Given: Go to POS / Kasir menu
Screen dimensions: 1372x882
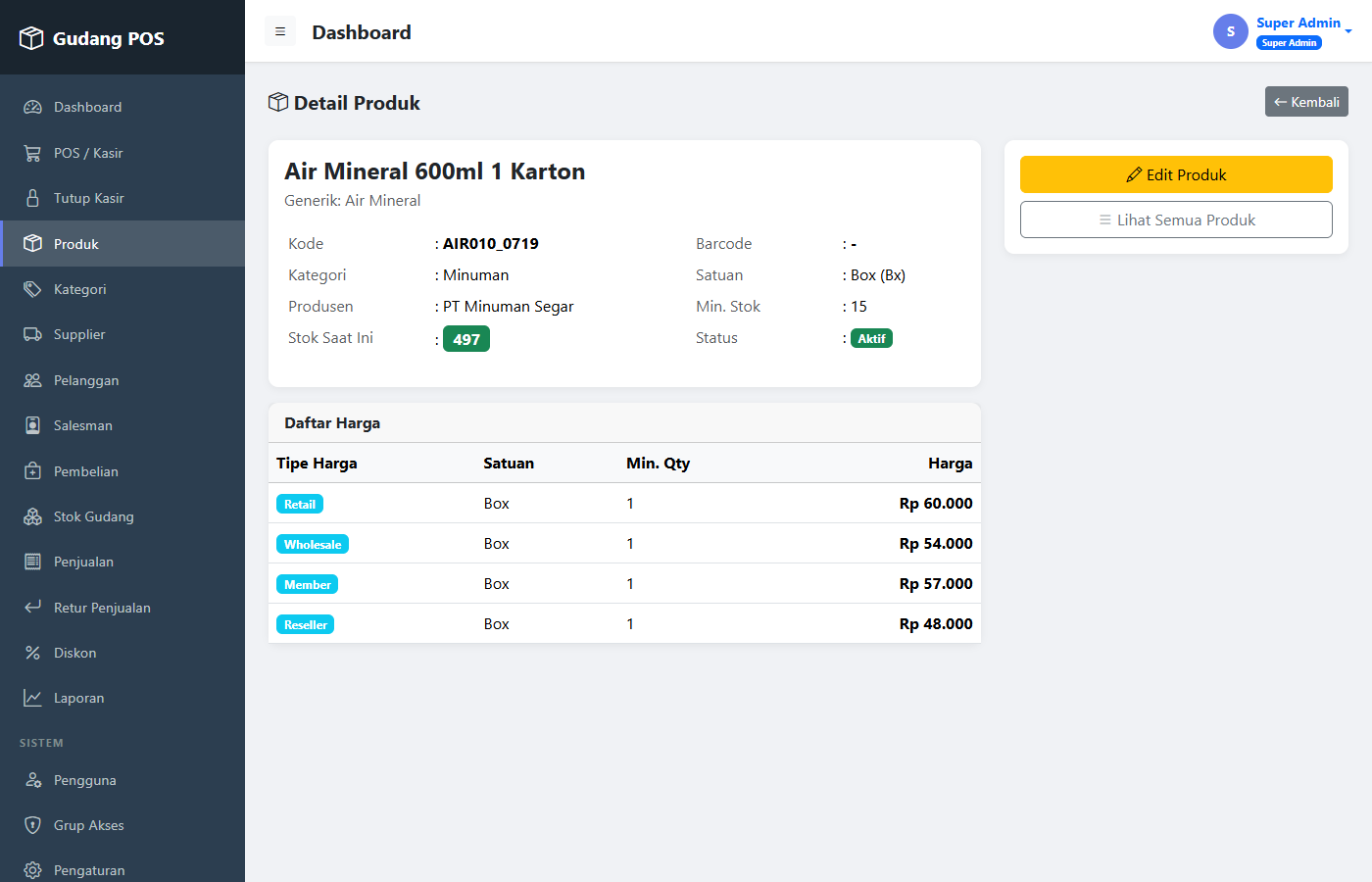Looking at the screenshot, I should coord(122,153).
